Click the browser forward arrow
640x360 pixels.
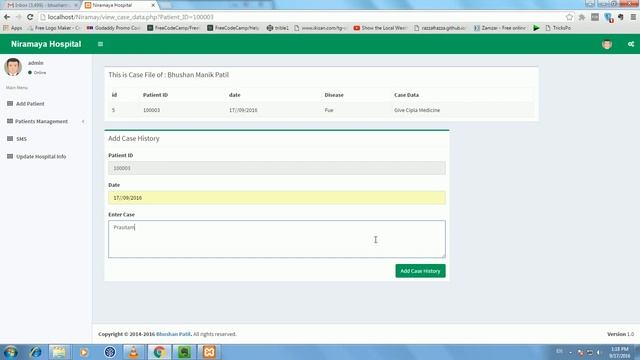(18, 17)
